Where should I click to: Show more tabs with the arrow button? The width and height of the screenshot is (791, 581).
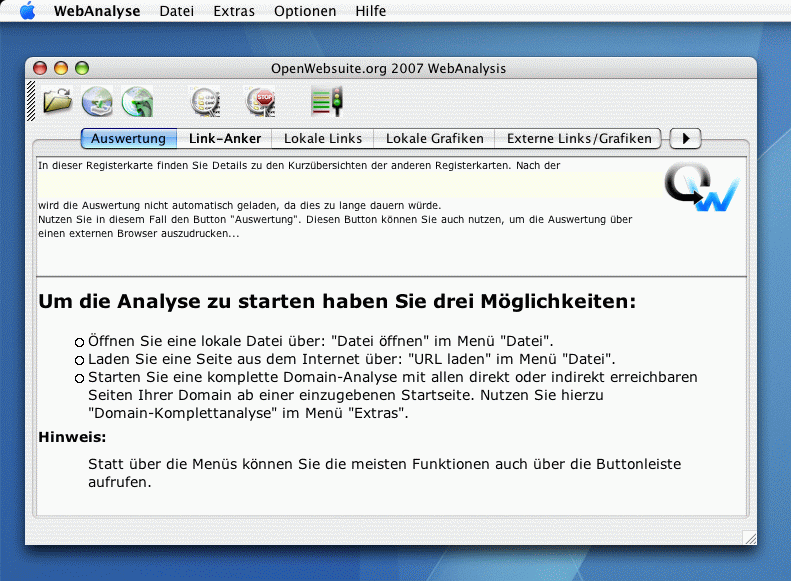685,139
